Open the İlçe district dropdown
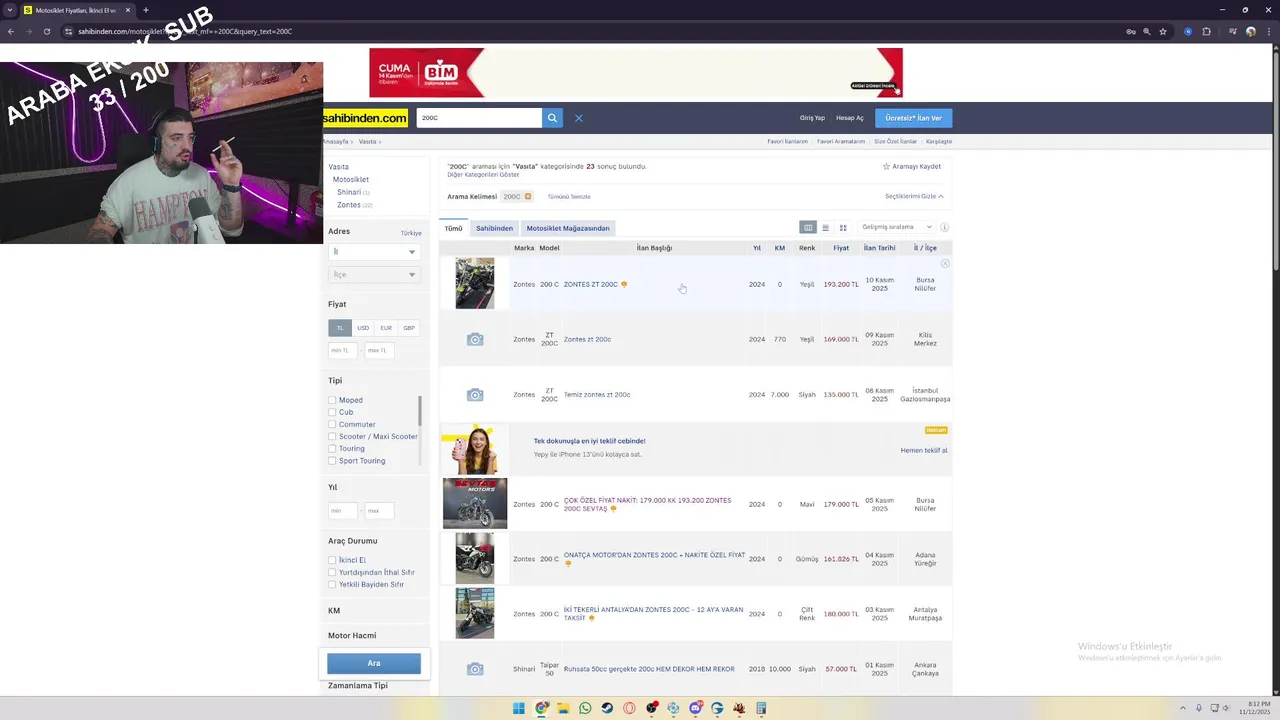1280x720 pixels. [x=374, y=274]
